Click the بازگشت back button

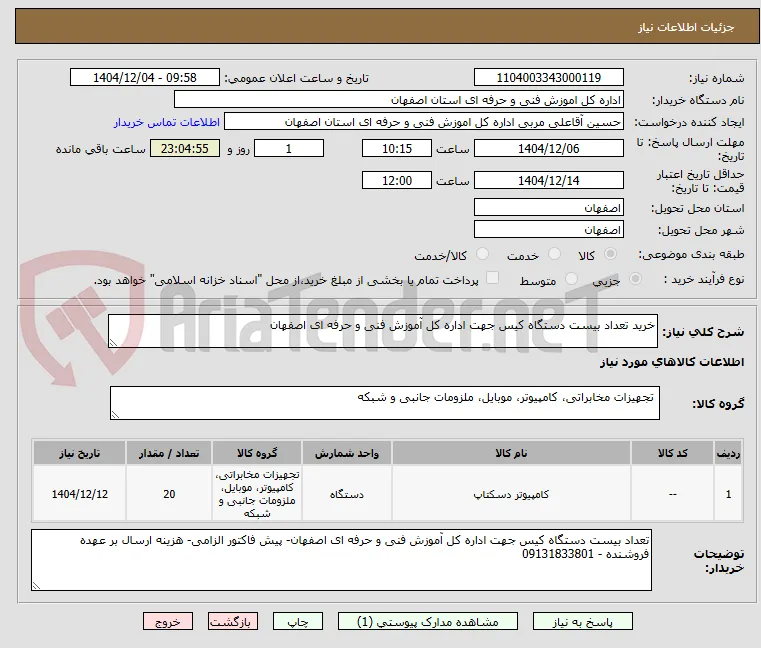[x=233, y=621]
